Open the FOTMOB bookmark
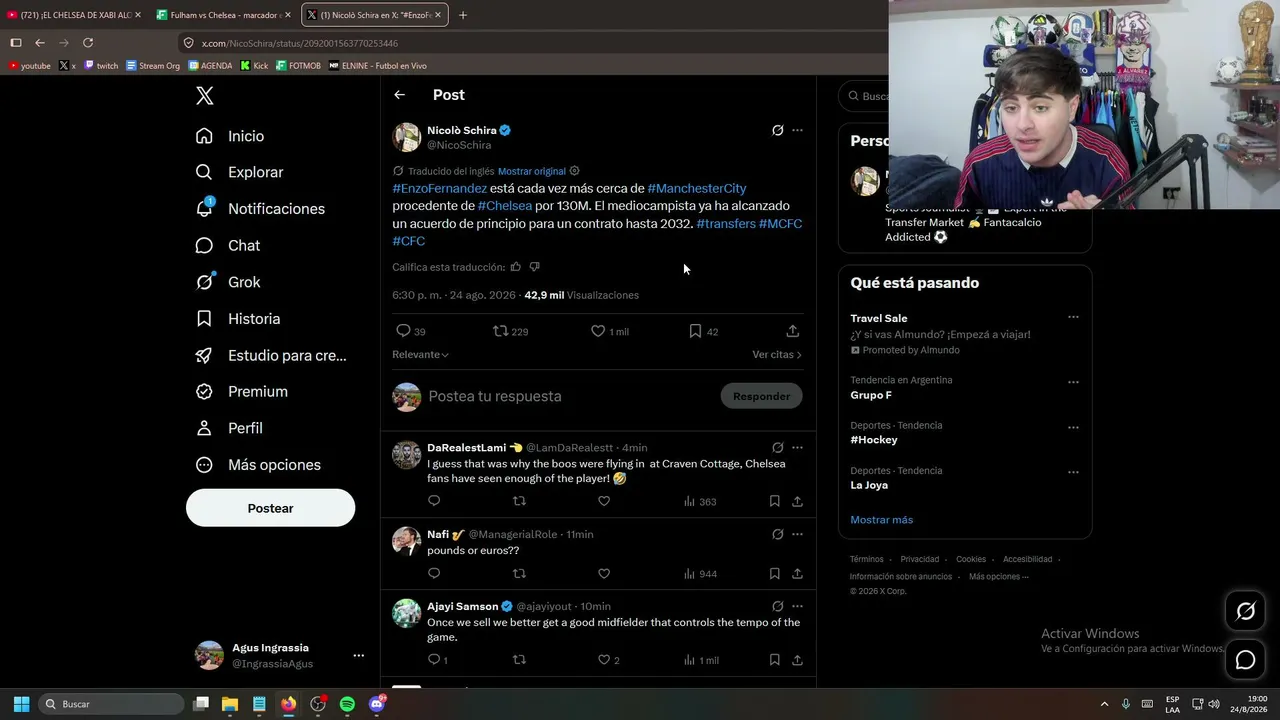Screen dimensions: 1280x720 coord(298,66)
